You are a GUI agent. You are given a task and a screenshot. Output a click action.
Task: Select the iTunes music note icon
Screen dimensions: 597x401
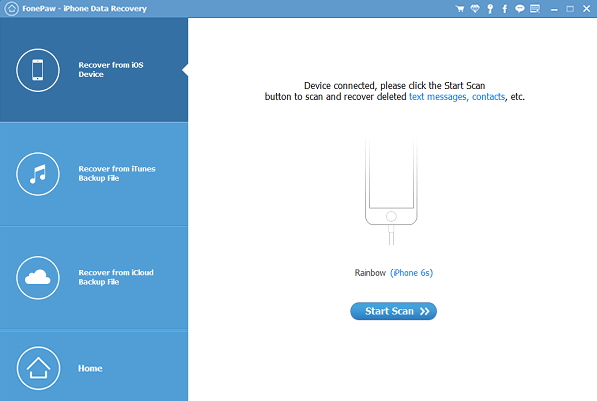pos(38,174)
